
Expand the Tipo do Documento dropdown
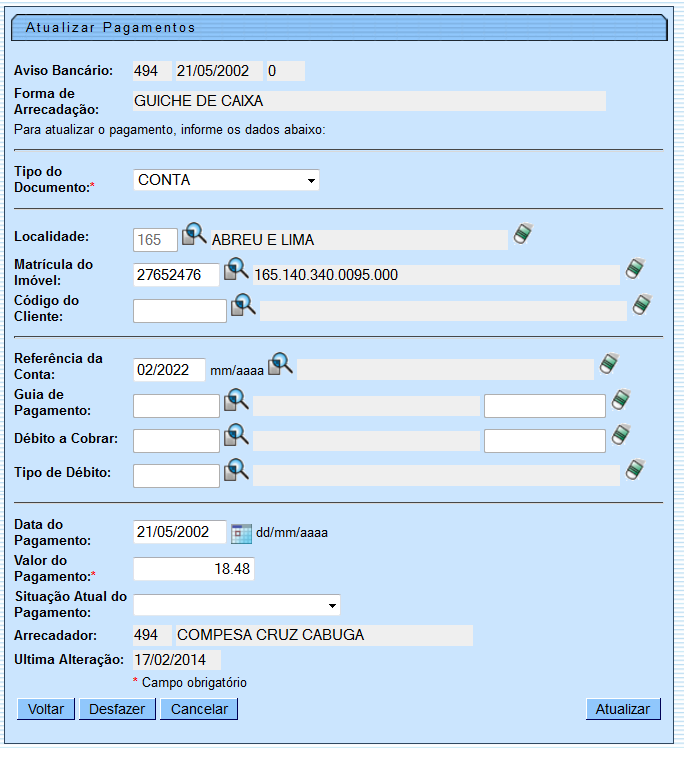[226, 180]
